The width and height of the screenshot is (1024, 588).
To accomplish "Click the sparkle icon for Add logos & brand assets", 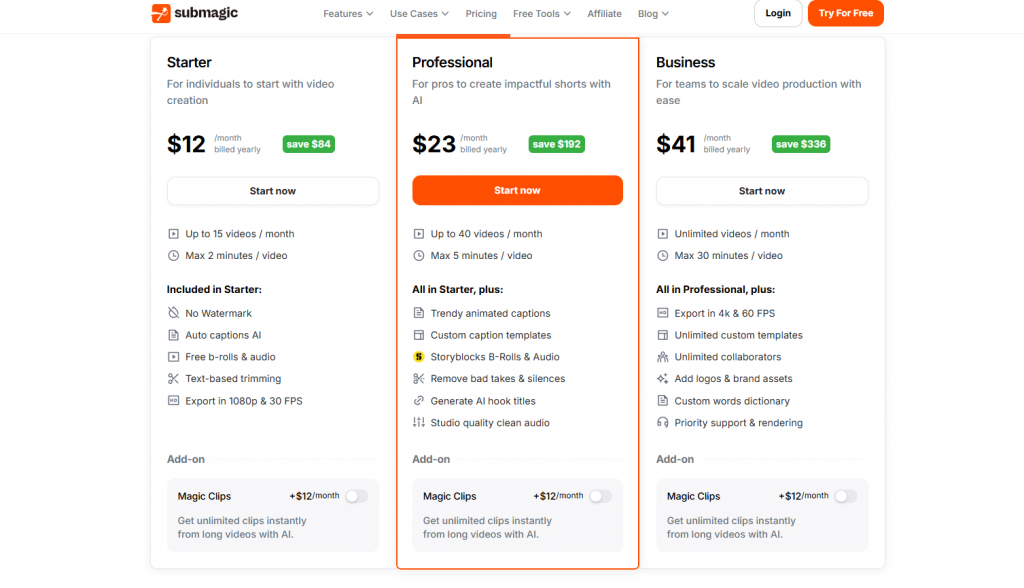I will click(662, 378).
